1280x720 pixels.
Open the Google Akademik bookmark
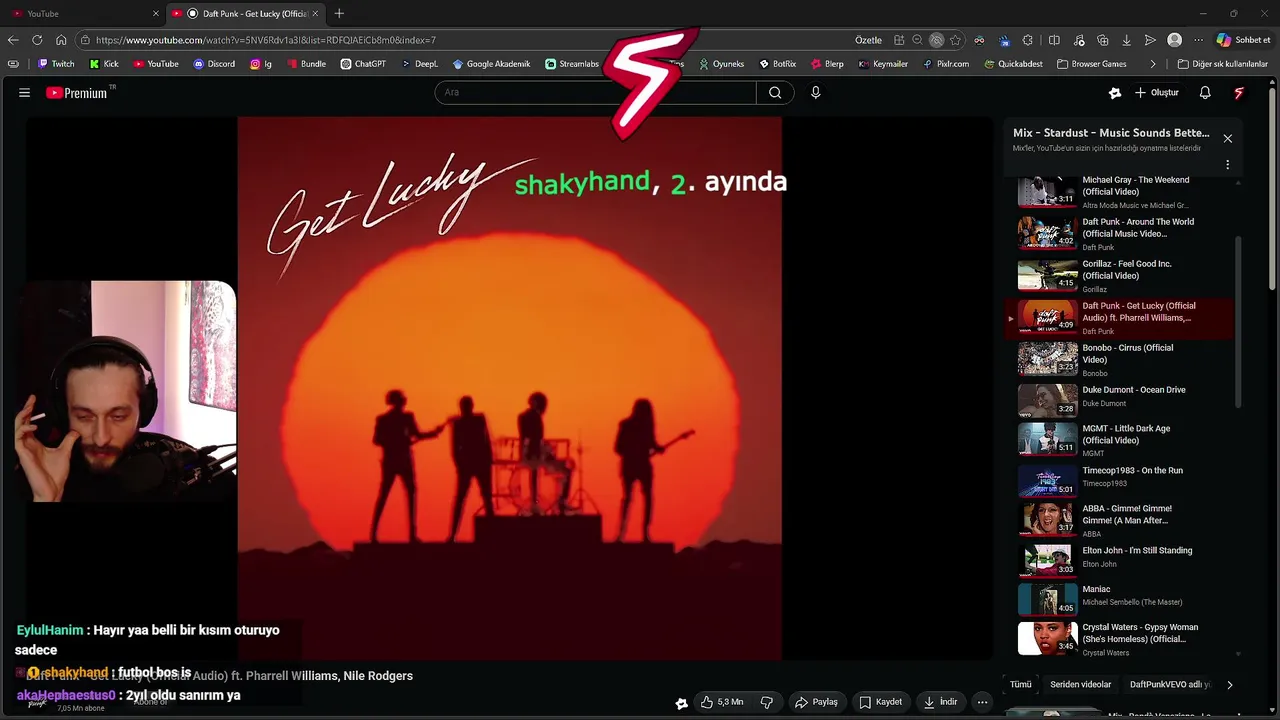(491, 64)
